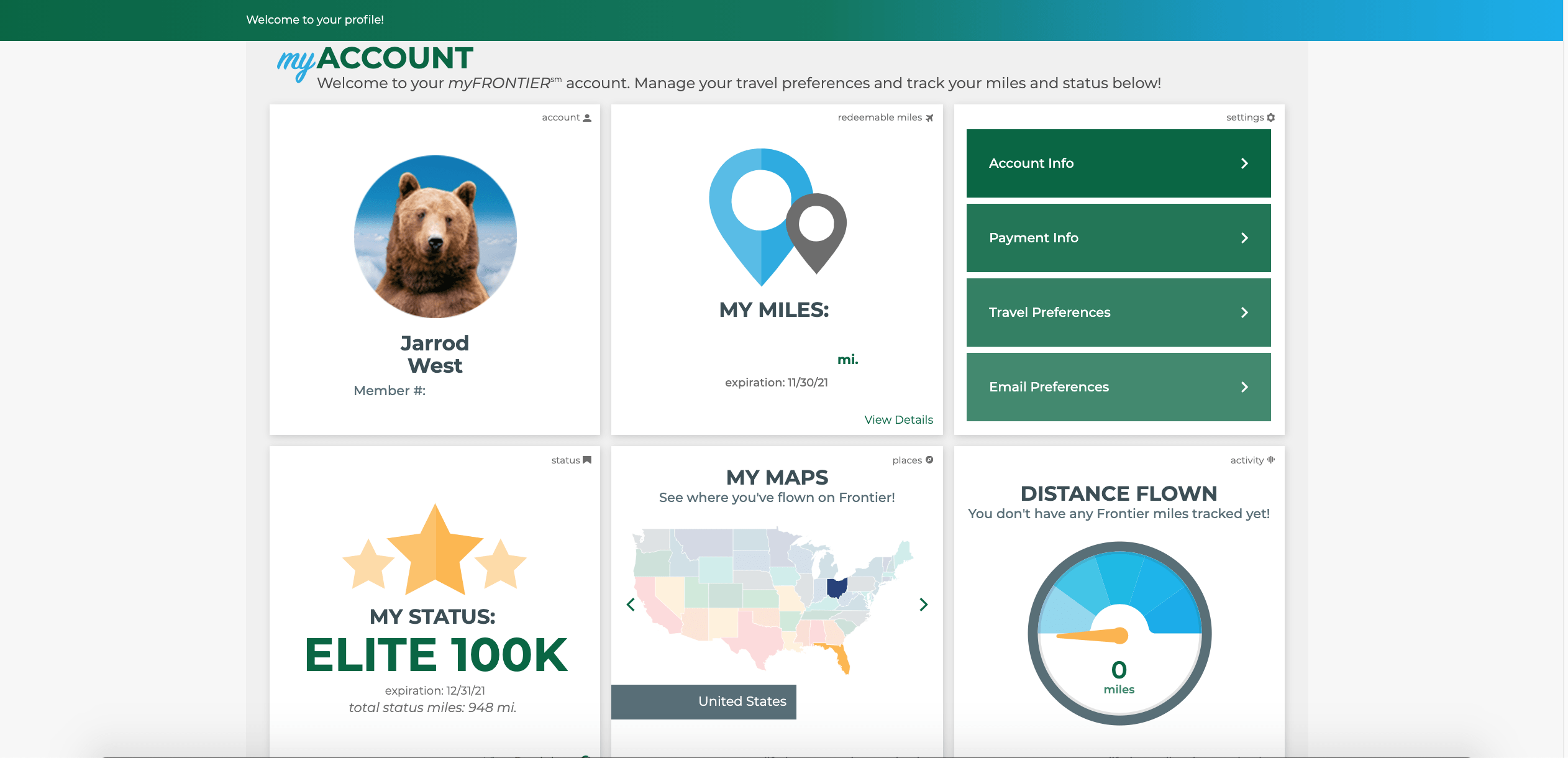The height and width of the screenshot is (758, 1568).
Task: Click the 'places' panel label
Action: 907,460
